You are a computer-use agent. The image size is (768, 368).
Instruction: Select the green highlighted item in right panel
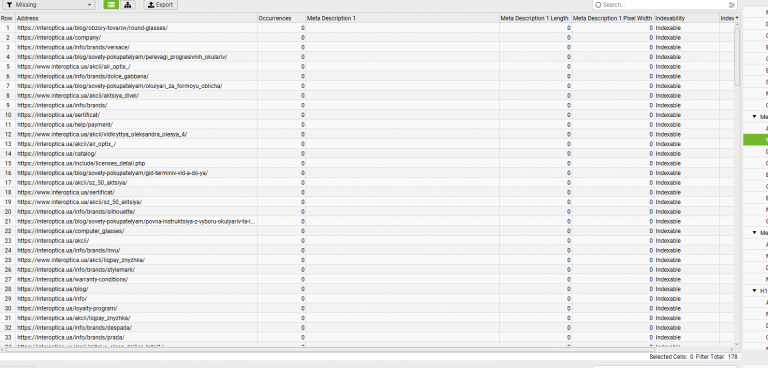coord(755,140)
